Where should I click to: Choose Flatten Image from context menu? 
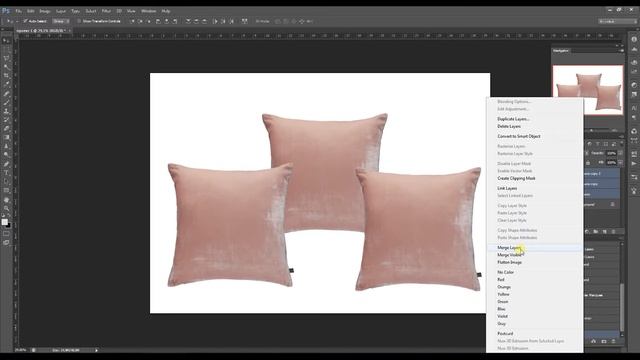click(534, 262)
